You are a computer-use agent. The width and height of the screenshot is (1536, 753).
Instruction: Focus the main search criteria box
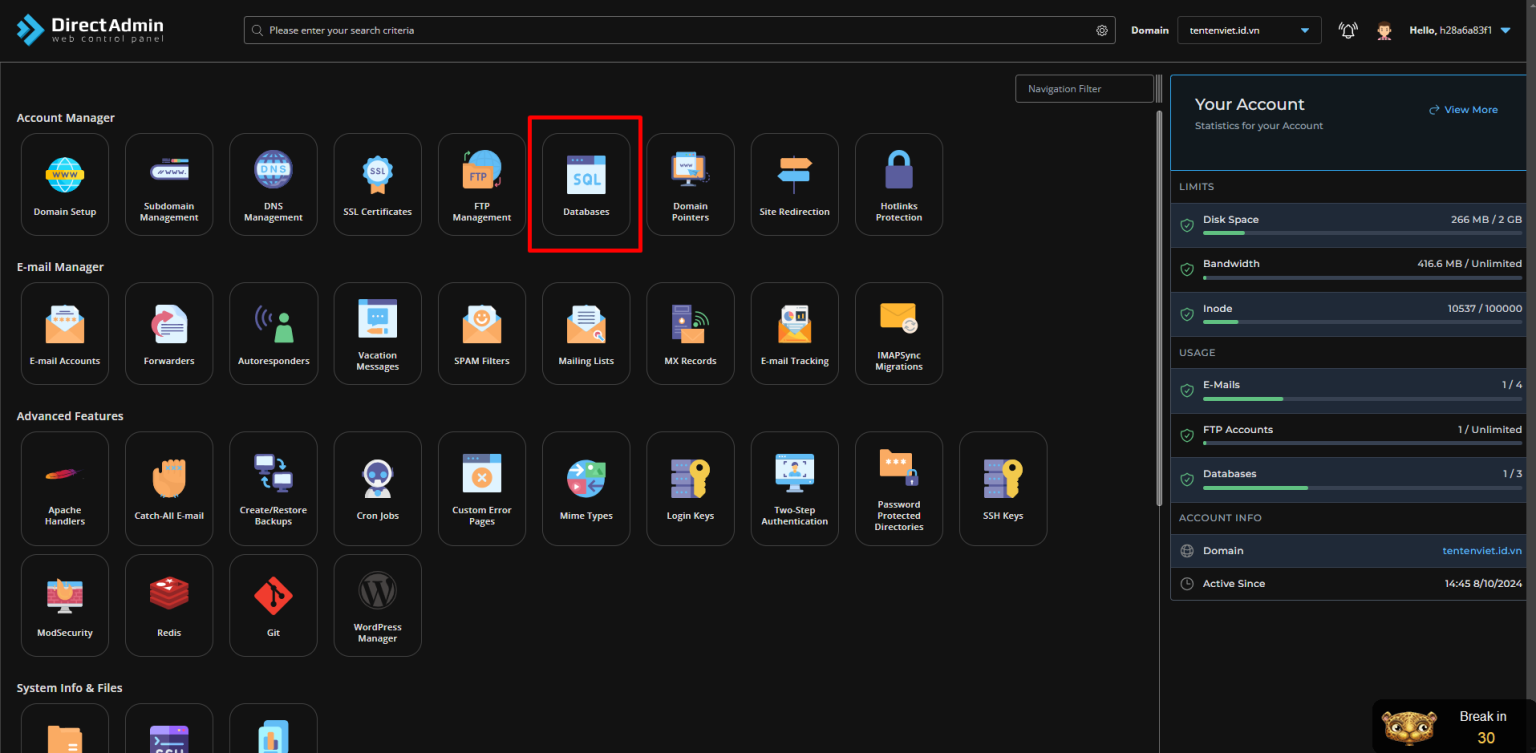tap(670, 30)
